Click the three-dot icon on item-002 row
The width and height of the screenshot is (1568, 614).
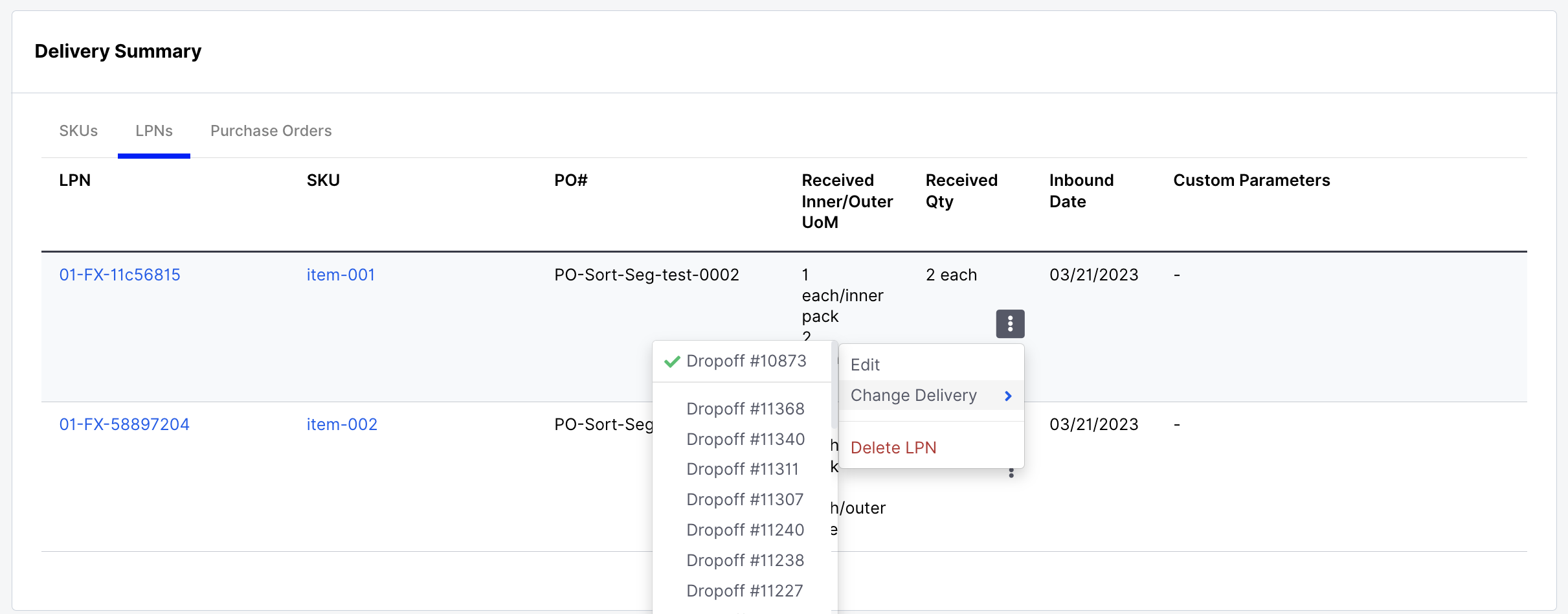(x=1011, y=473)
